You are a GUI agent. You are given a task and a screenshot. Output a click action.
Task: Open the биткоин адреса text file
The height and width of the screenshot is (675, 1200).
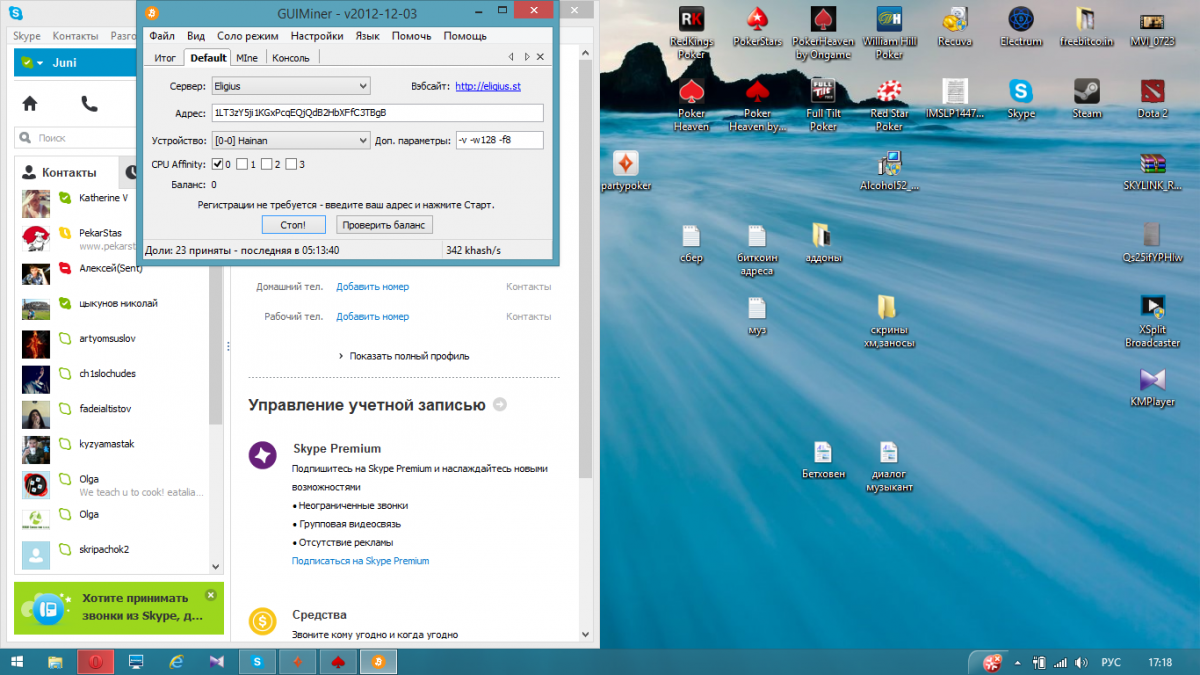(x=757, y=248)
